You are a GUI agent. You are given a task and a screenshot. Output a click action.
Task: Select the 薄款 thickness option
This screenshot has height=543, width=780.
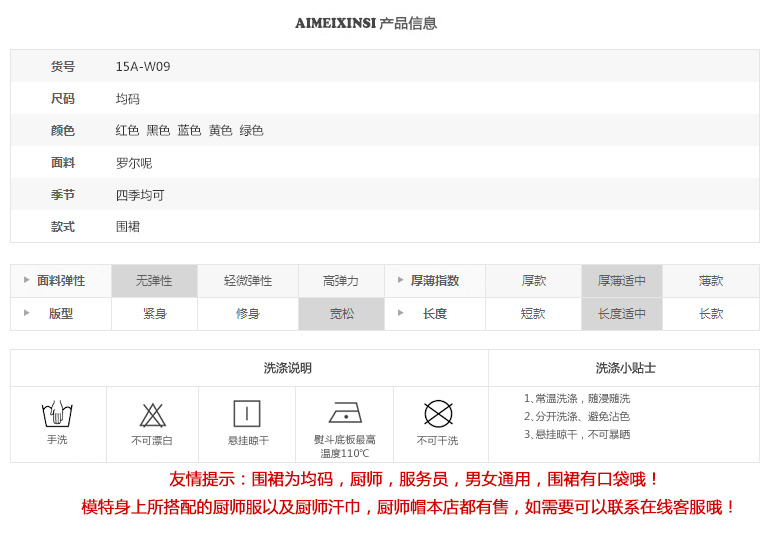[711, 281]
